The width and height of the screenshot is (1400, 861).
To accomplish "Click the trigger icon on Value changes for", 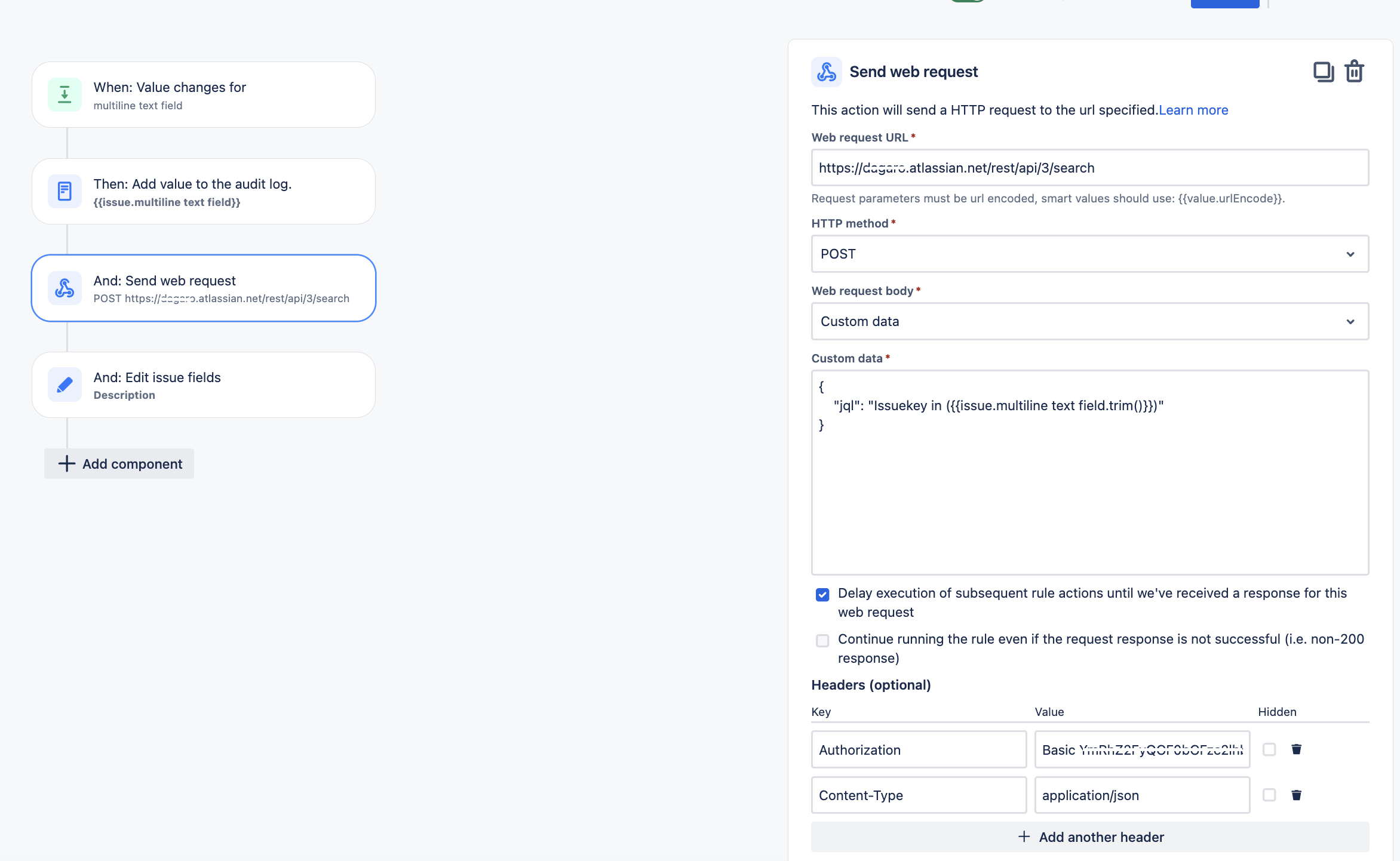I will pos(65,94).
